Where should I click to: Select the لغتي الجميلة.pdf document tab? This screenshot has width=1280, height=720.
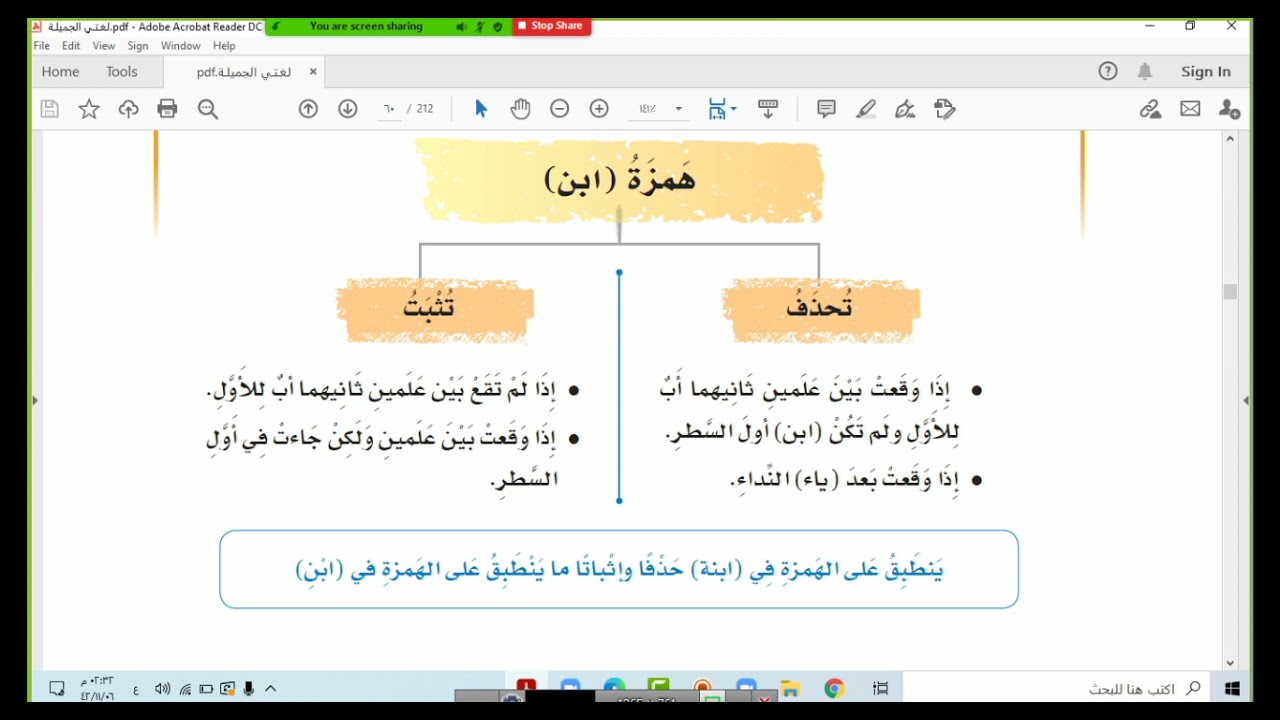(x=244, y=72)
